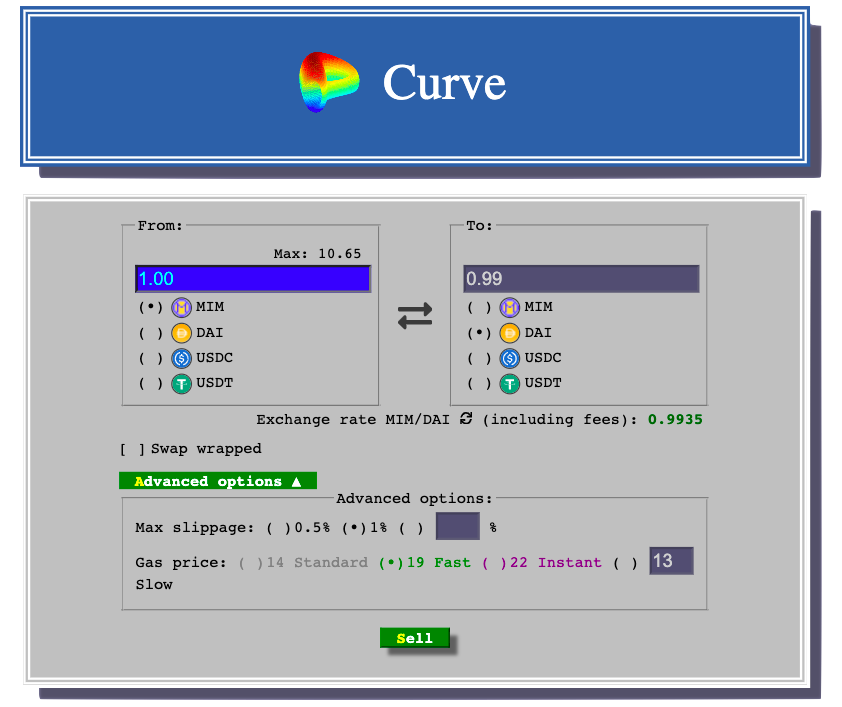Click the Curve title text
This screenshot has width=842, height=707.
[x=444, y=82]
